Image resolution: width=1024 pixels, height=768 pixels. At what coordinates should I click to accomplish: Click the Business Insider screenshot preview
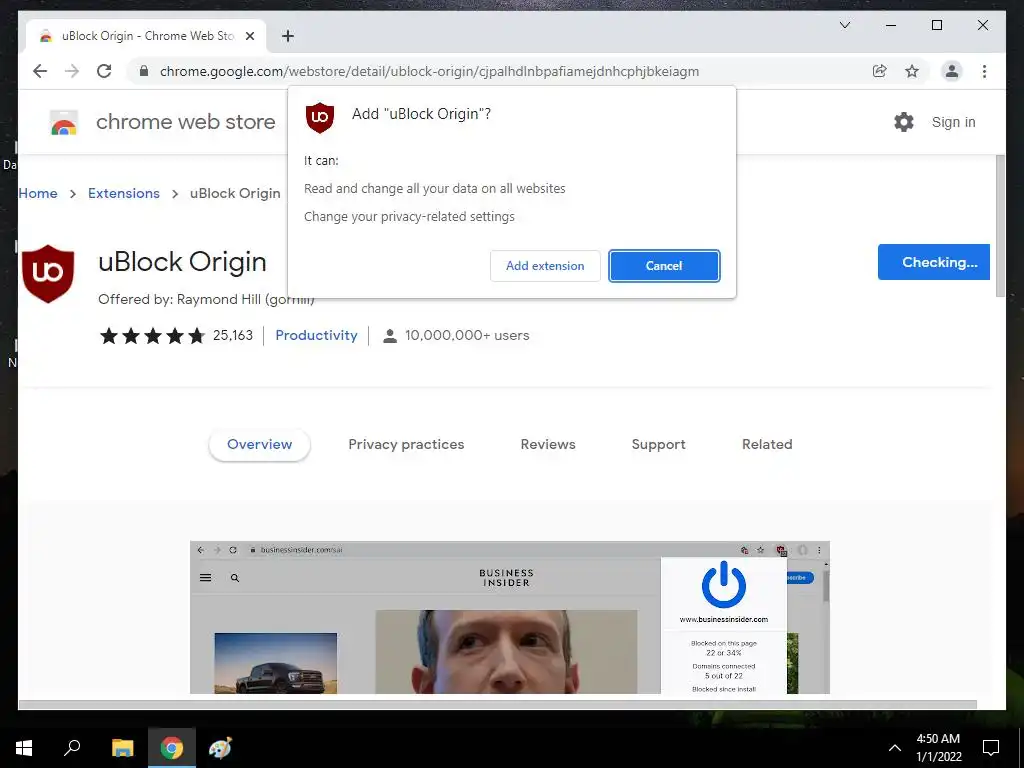pos(509,617)
